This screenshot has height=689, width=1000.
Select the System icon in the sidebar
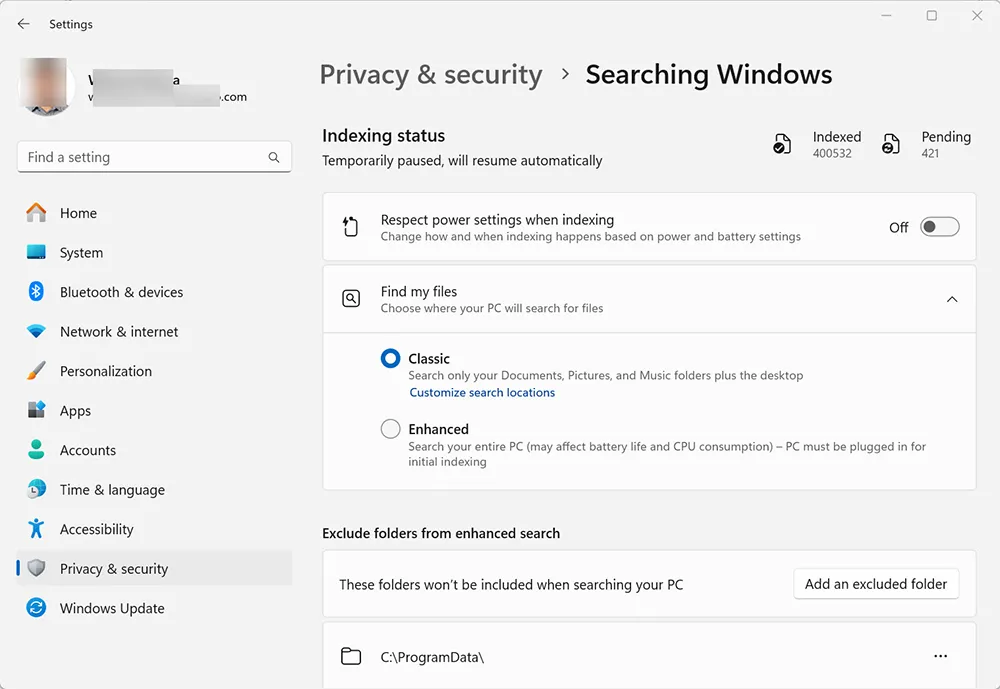point(38,252)
